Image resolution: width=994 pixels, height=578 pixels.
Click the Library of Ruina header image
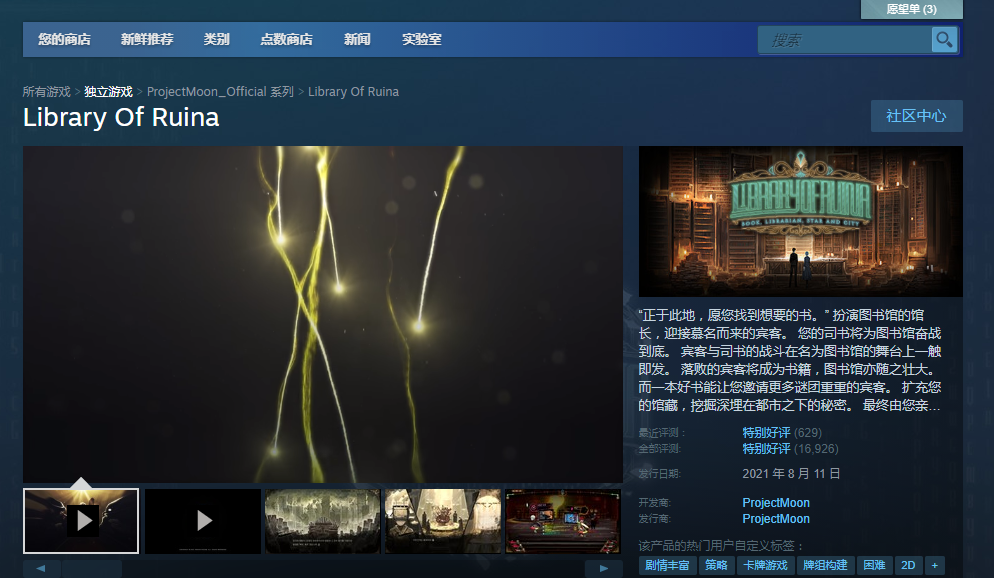(x=801, y=222)
